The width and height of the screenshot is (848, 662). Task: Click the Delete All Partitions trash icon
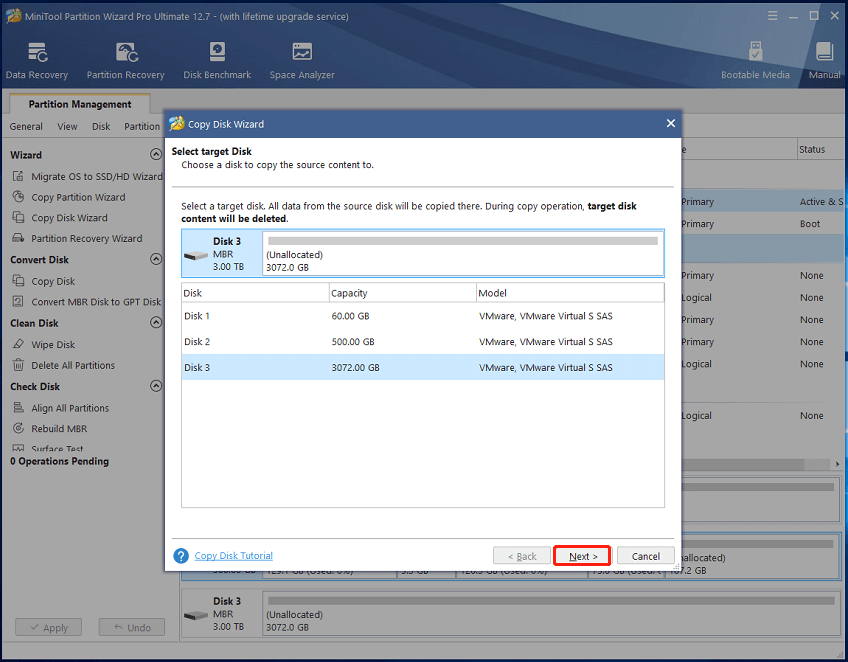pos(18,365)
